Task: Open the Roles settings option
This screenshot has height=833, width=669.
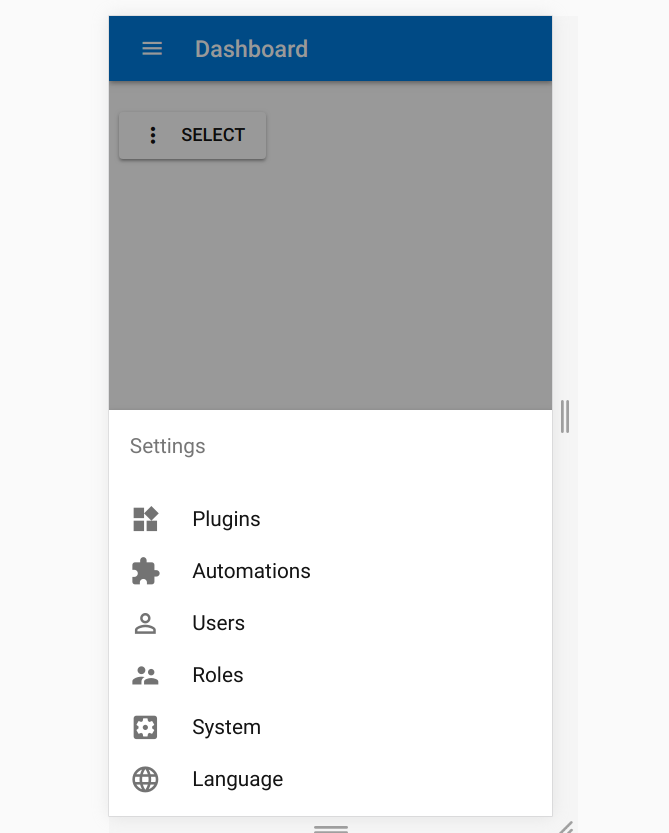Action: [x=217, y=675]
